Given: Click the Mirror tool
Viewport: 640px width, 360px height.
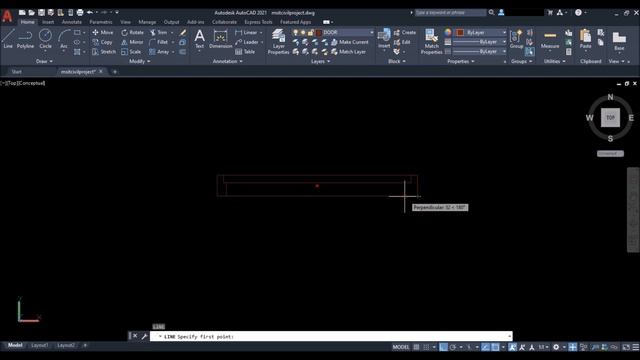Looking at the screenshot, I should (132, 42).
